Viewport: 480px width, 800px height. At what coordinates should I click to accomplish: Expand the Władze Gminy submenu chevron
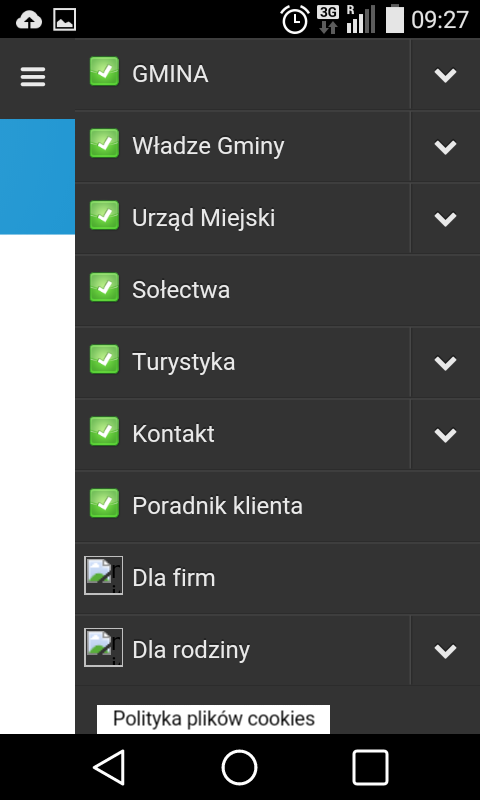coord(445,146)
